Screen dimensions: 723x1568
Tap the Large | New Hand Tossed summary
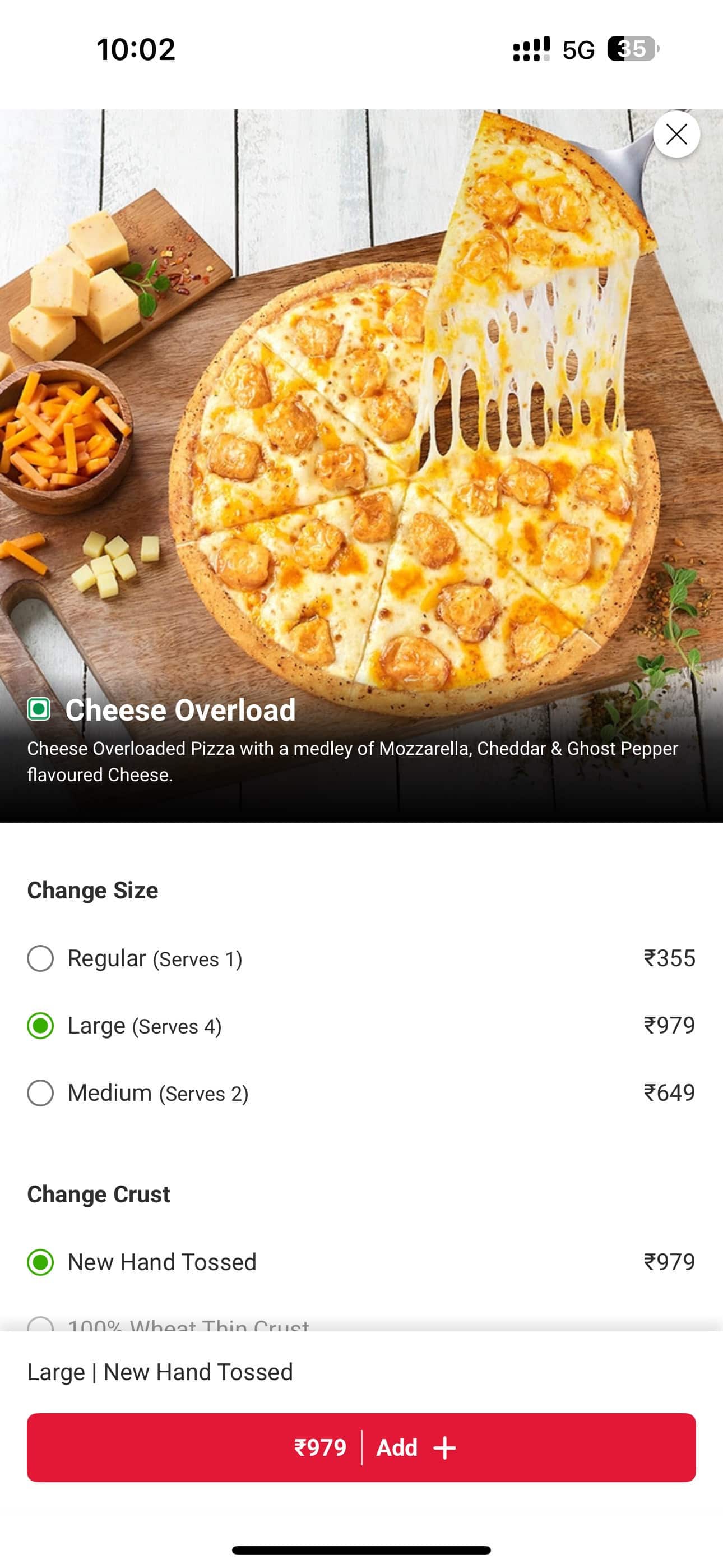pyautogui.click(x=160, y=1372)
